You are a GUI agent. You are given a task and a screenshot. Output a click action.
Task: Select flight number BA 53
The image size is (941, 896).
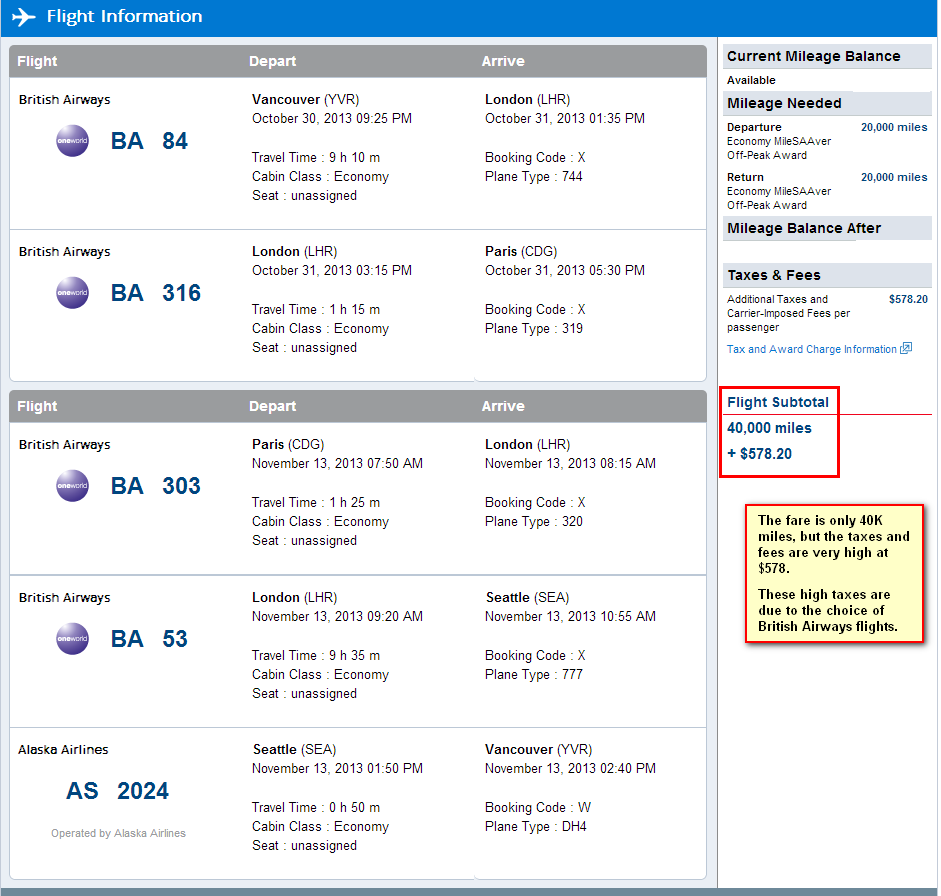click(149, 639)
